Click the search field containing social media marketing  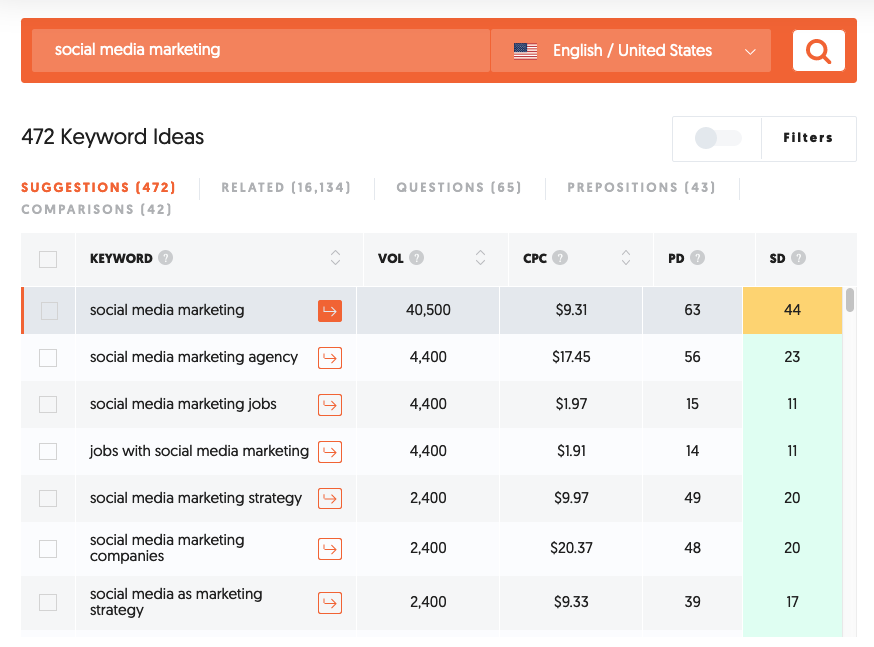pos(261,51)
